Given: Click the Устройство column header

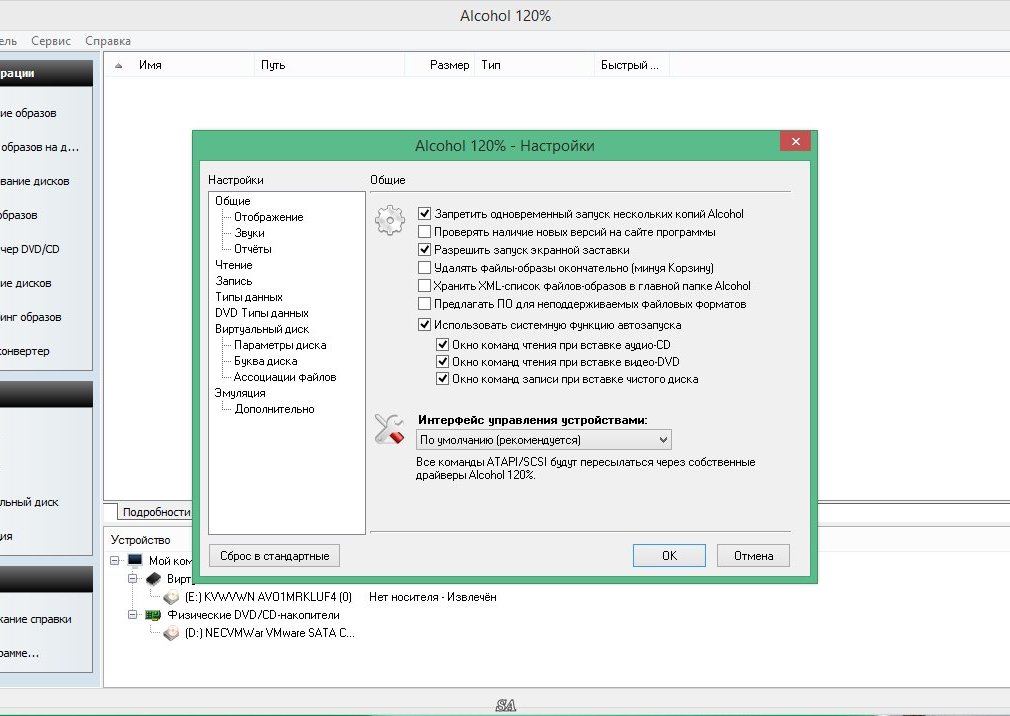Looking at the screenshot, I should point(140,540).
